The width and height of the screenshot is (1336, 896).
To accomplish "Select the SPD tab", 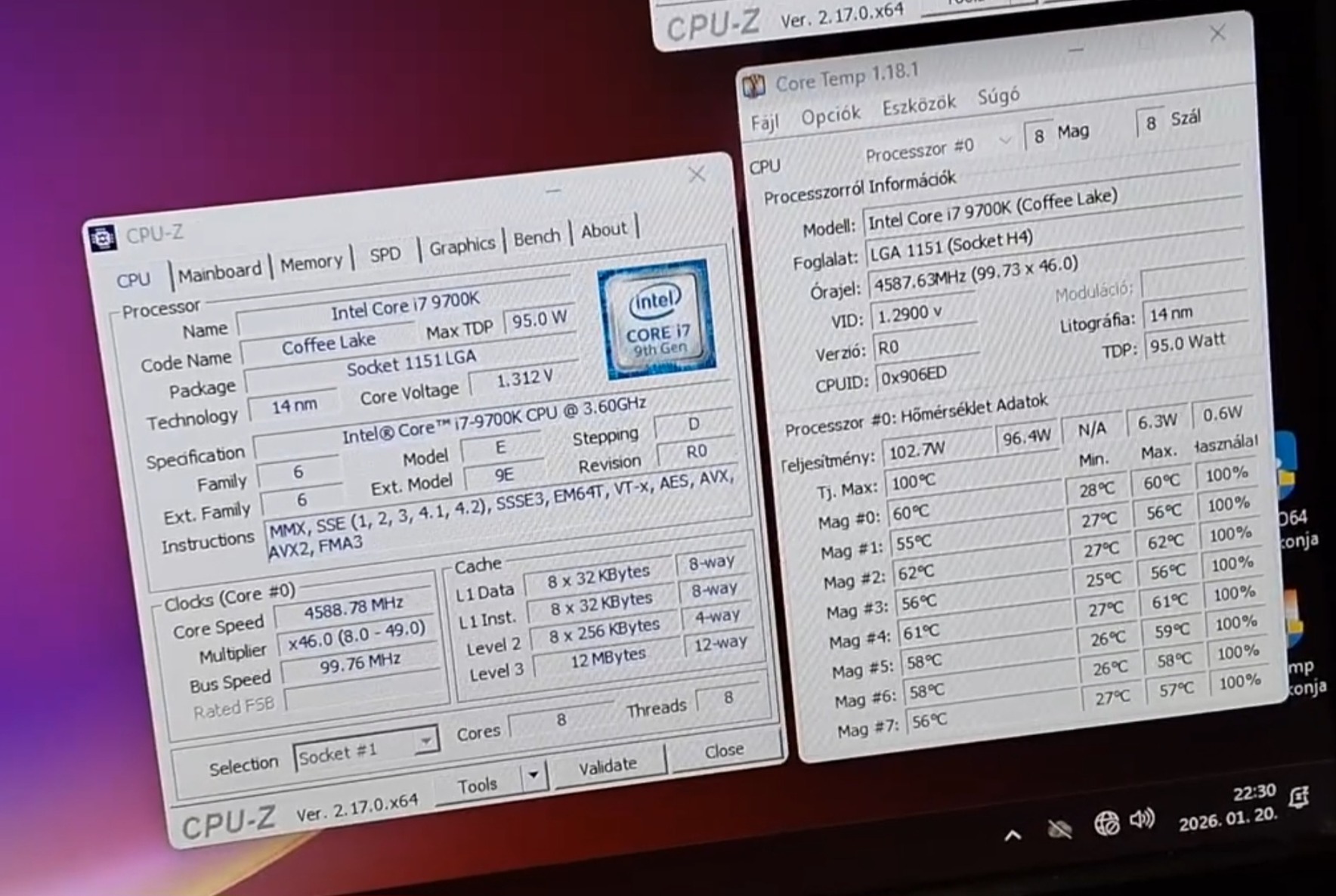I will [385, 255].
